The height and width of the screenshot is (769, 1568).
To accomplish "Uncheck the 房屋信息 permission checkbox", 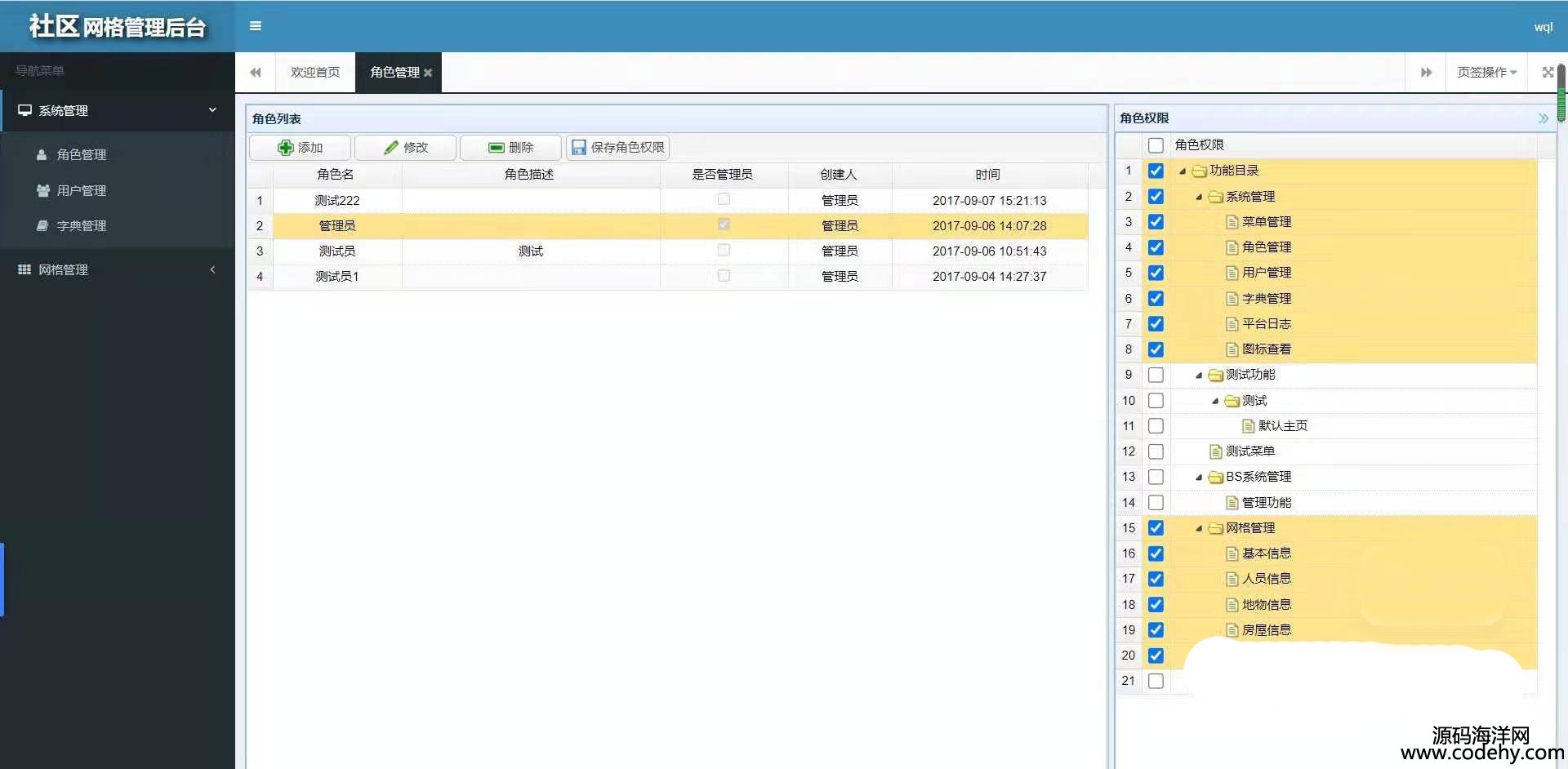I will [1156, 630].
